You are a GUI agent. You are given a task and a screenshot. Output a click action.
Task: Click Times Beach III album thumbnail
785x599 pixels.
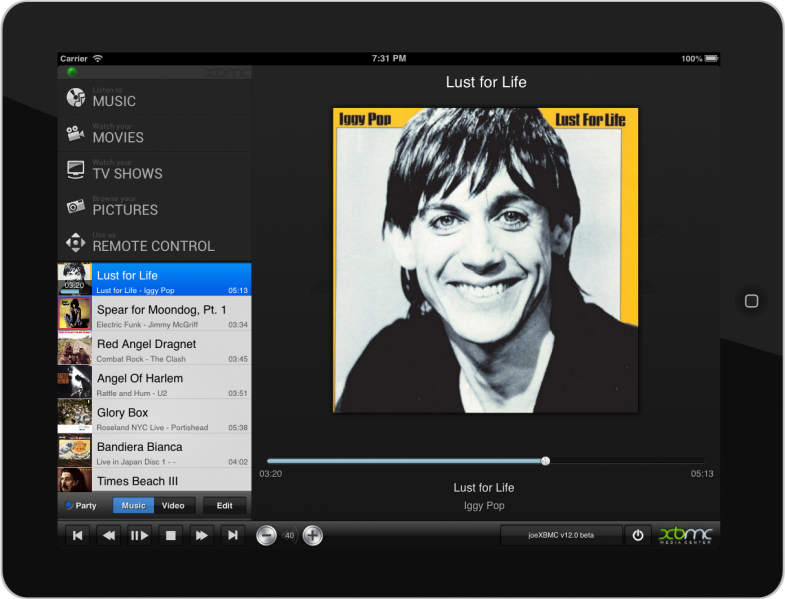[x=75, y=480]
